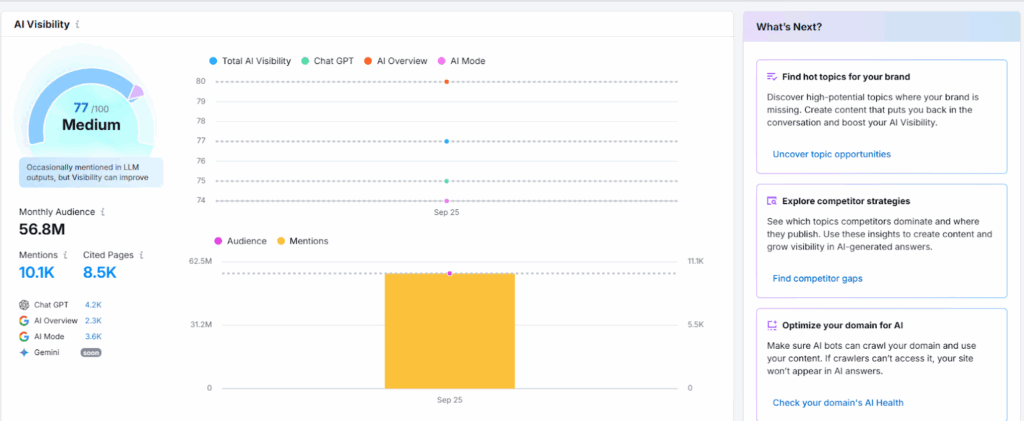Click the info icon beside AI Visibility title
This screenshot has width=1024, height=421.
(79, 25)
